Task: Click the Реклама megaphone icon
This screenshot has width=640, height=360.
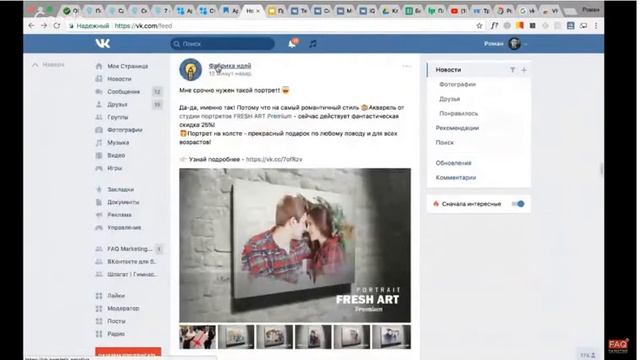Action: [x=99, y=215]
